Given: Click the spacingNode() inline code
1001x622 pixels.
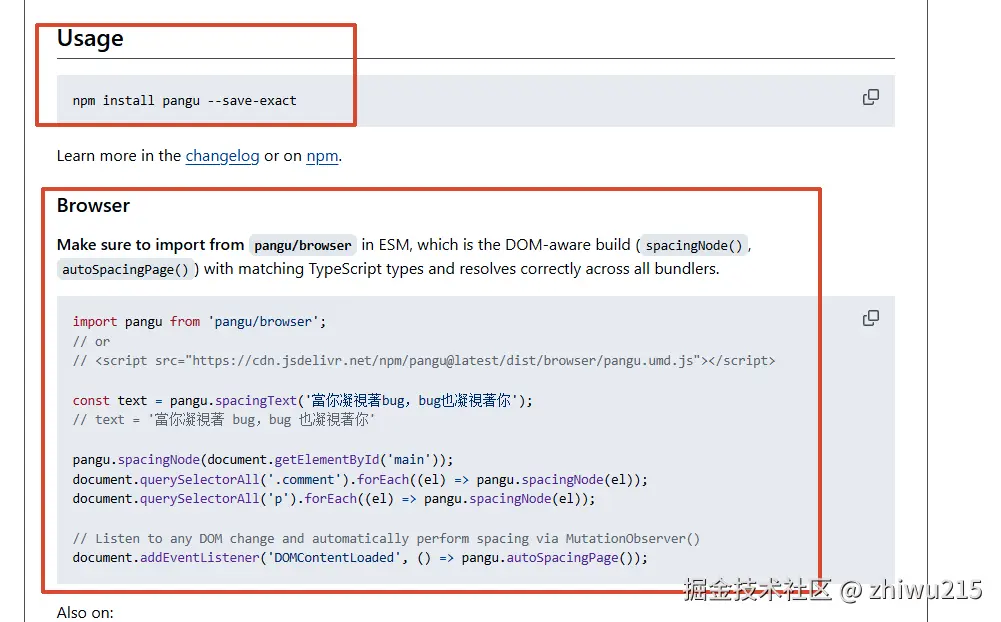Looking at the screenshot, I should (x=694, y=245).
